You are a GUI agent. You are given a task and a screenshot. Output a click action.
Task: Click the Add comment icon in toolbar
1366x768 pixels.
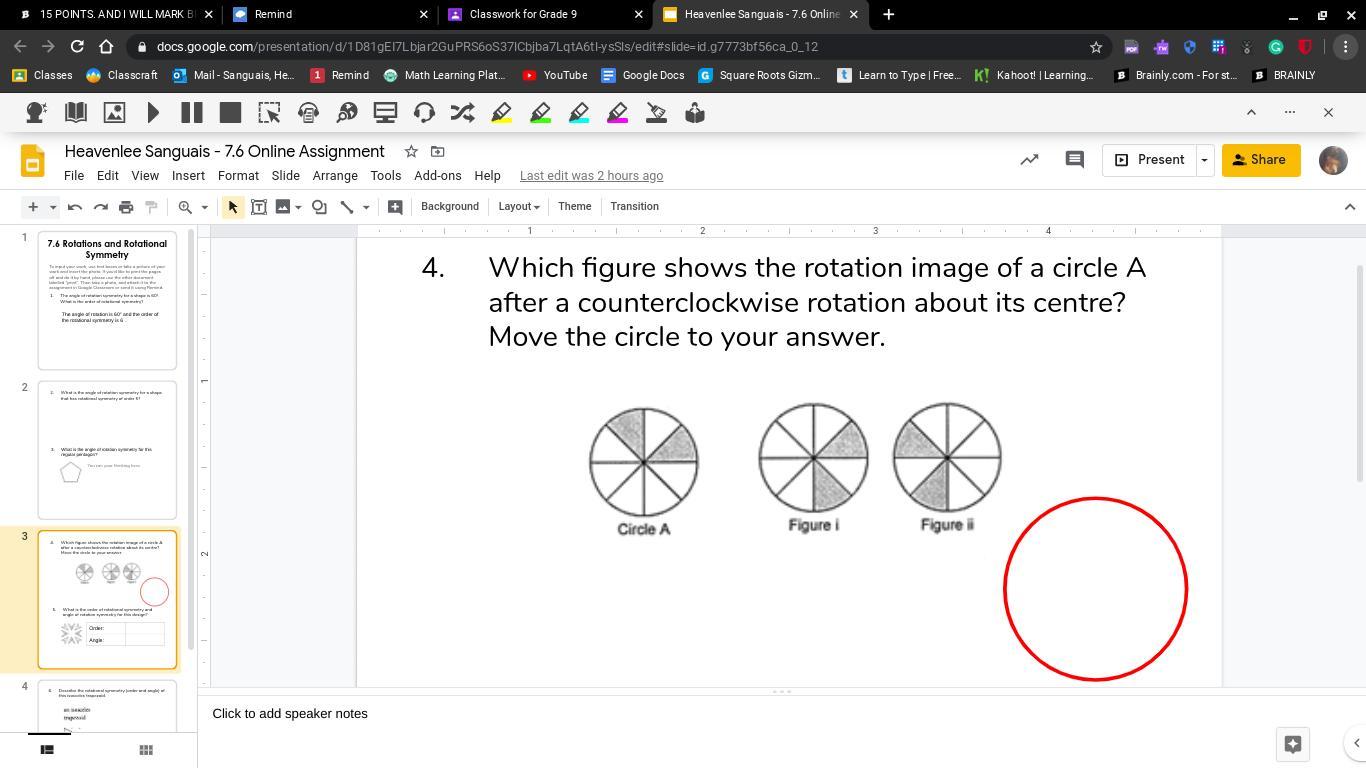(x=395, y=207)
